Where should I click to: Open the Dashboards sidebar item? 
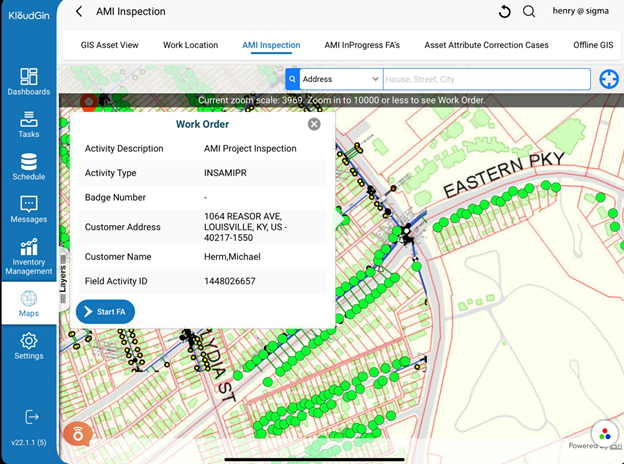29,82
